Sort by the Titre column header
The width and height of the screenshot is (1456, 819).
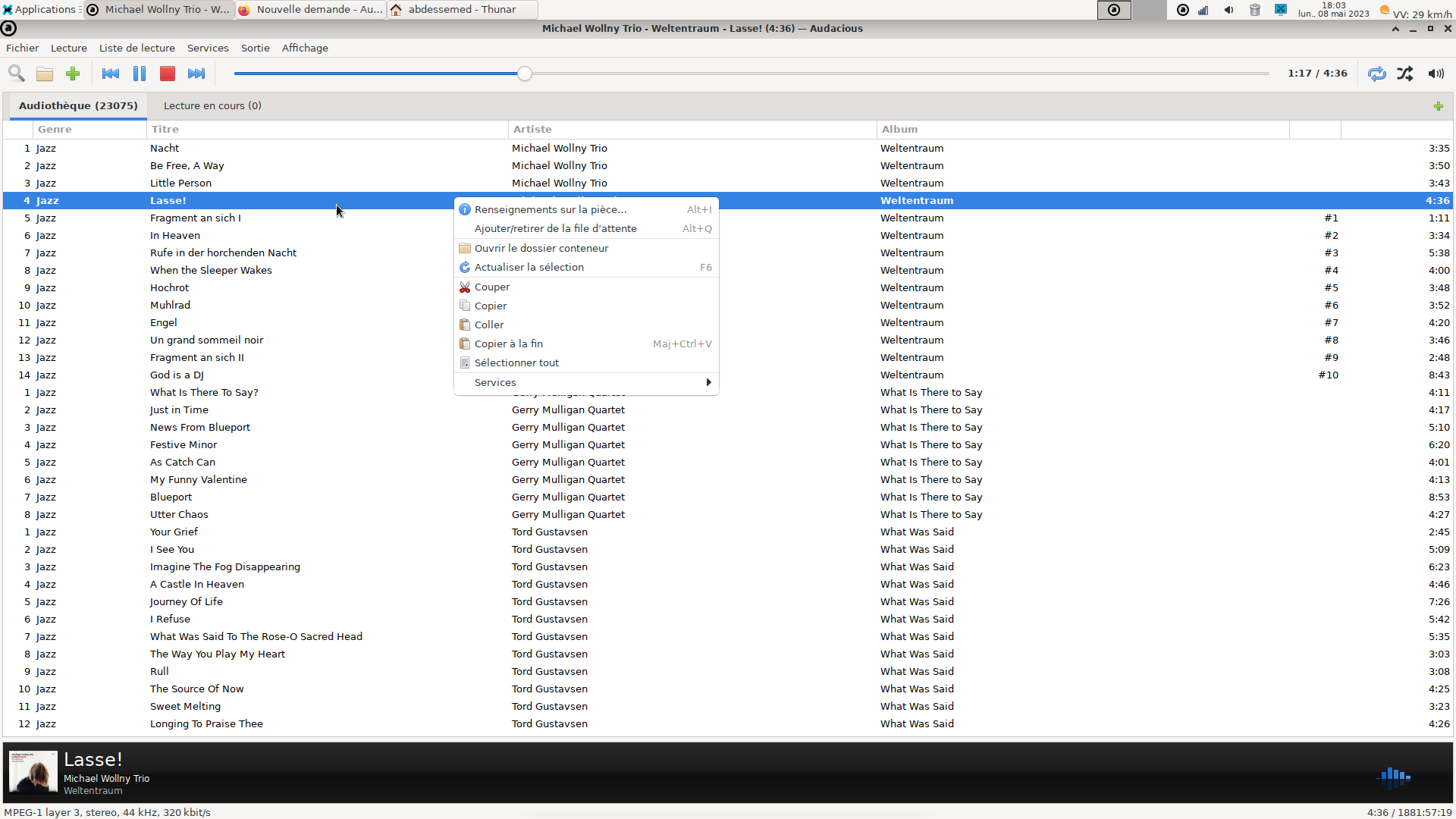click(327, 129)
